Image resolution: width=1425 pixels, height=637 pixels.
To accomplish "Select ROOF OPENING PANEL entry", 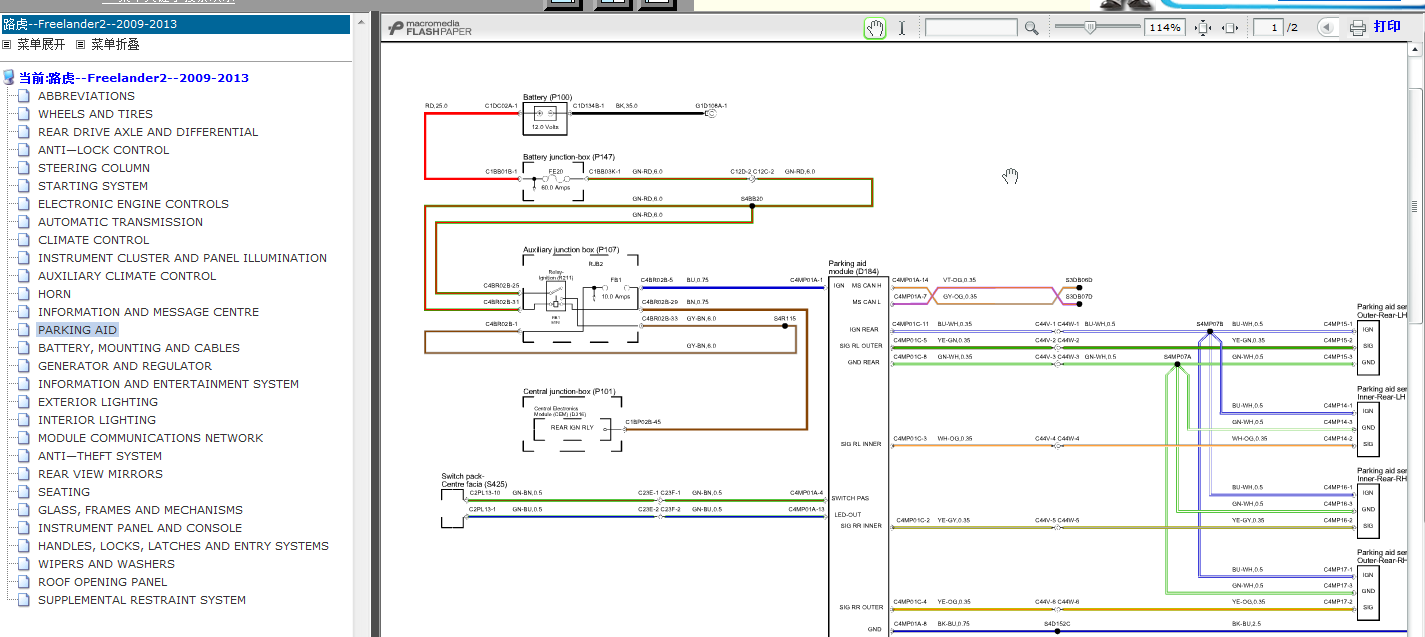I will tap(102, 582).
